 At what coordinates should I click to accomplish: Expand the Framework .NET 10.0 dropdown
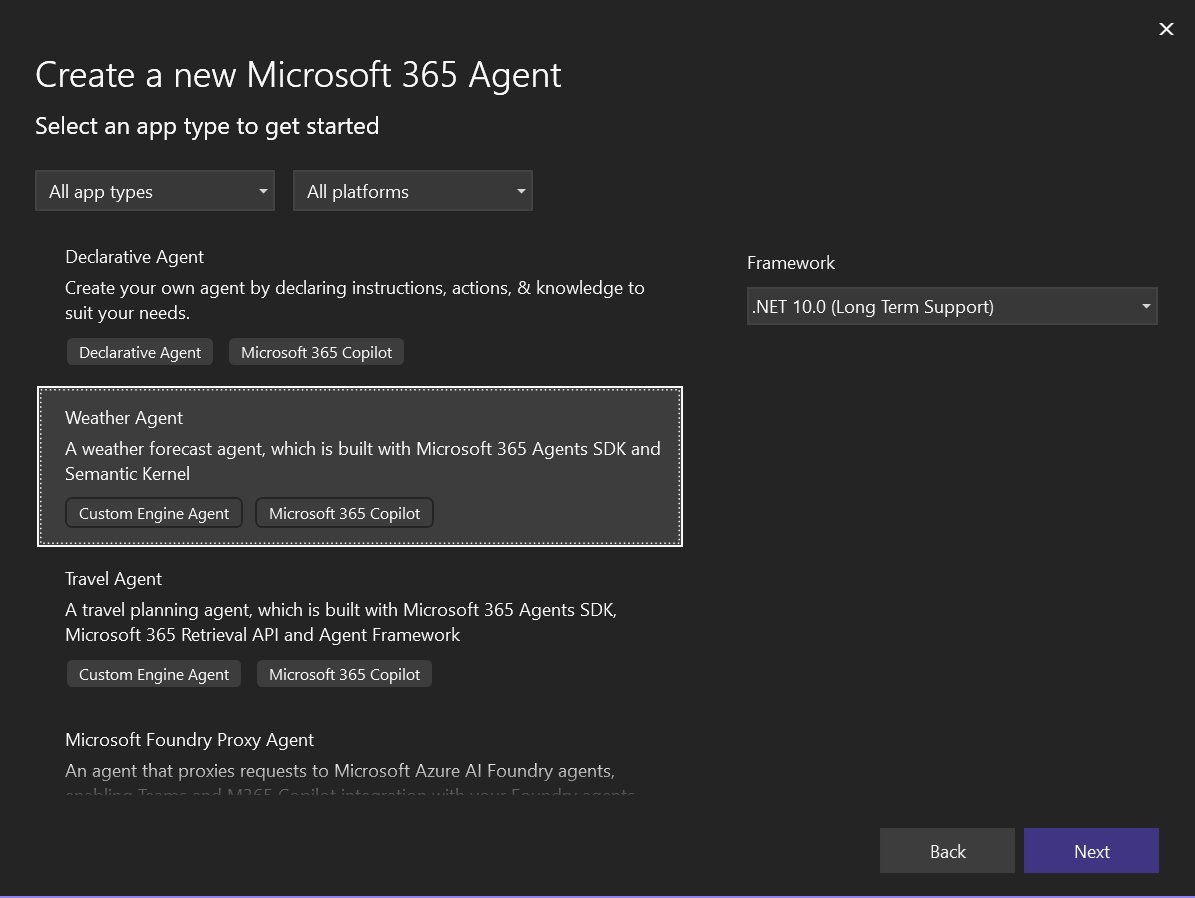click(952, 306)
